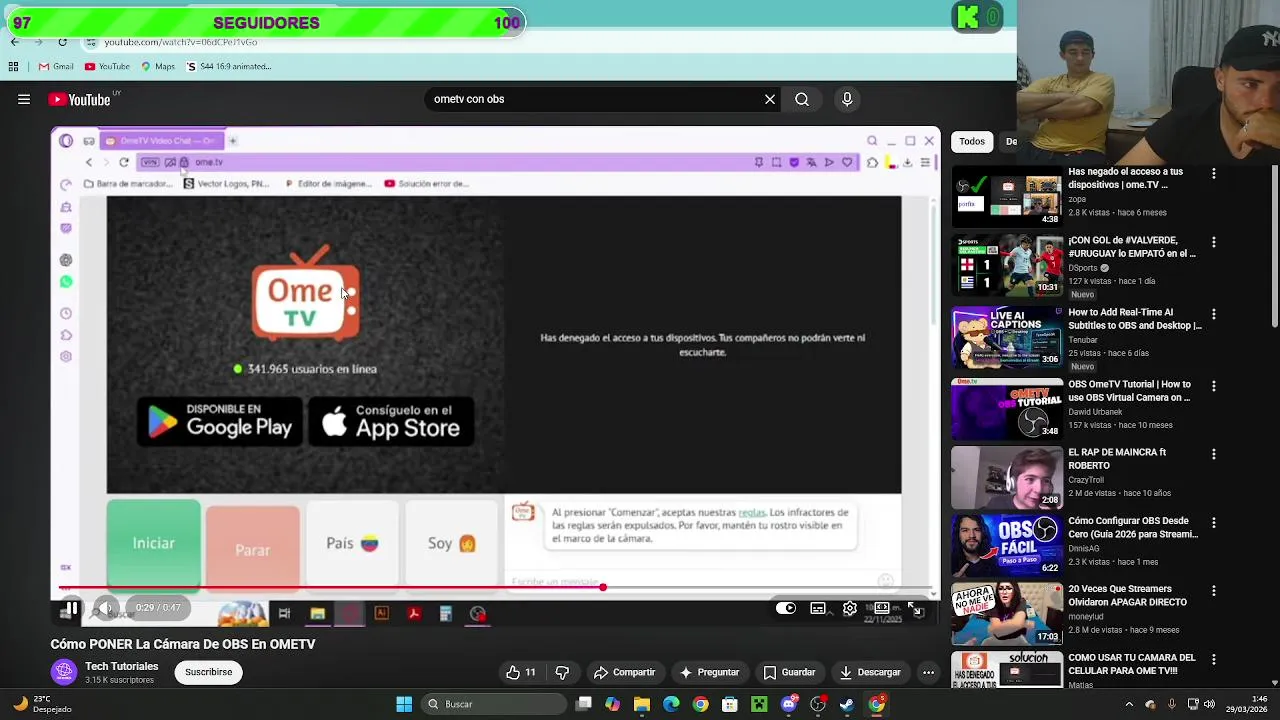
Task: Open the YouTube hamburger guide menu
Action: [x=24, y=99]
